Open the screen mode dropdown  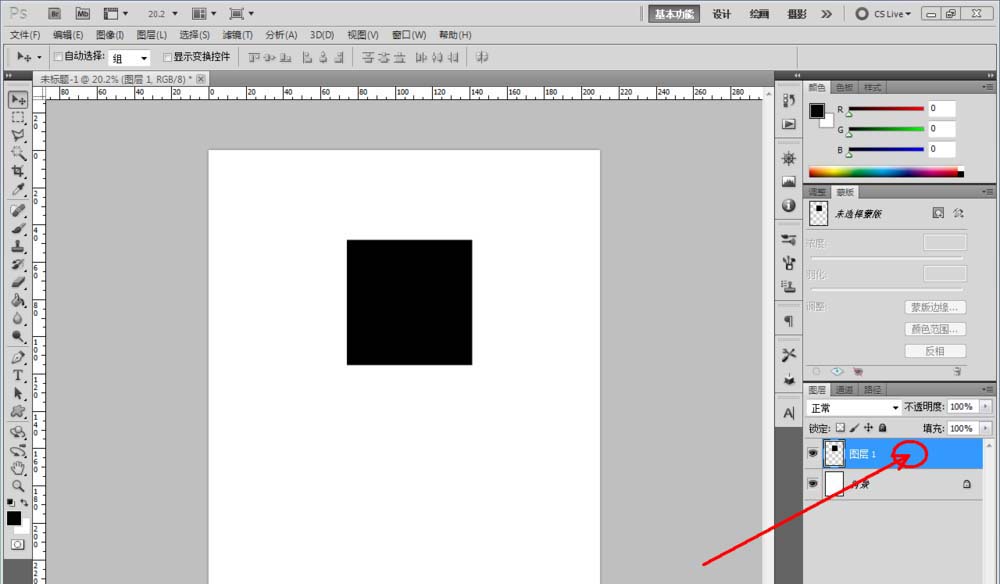[x=242, y=13]
